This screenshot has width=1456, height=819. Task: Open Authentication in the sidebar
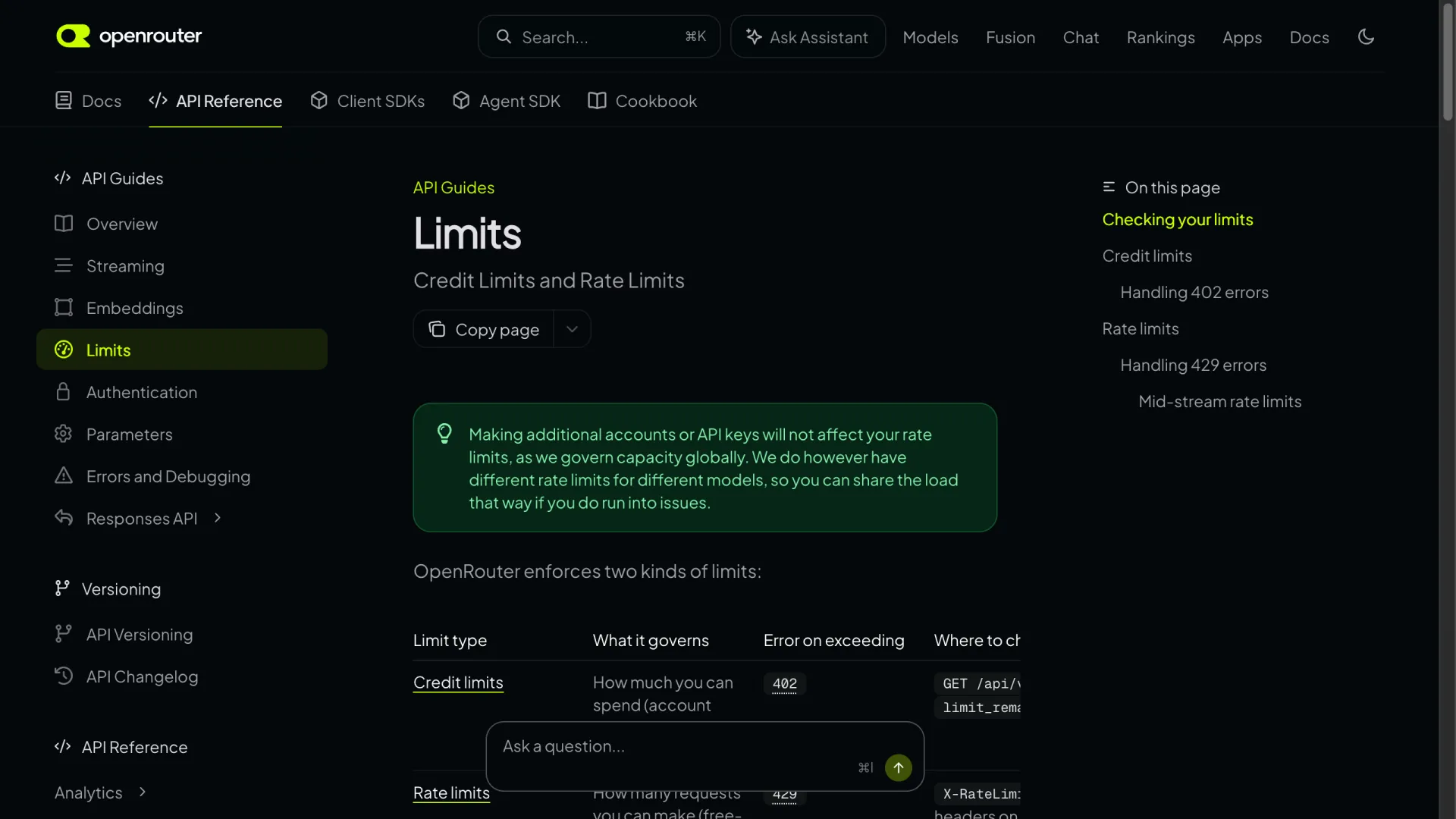182,392
